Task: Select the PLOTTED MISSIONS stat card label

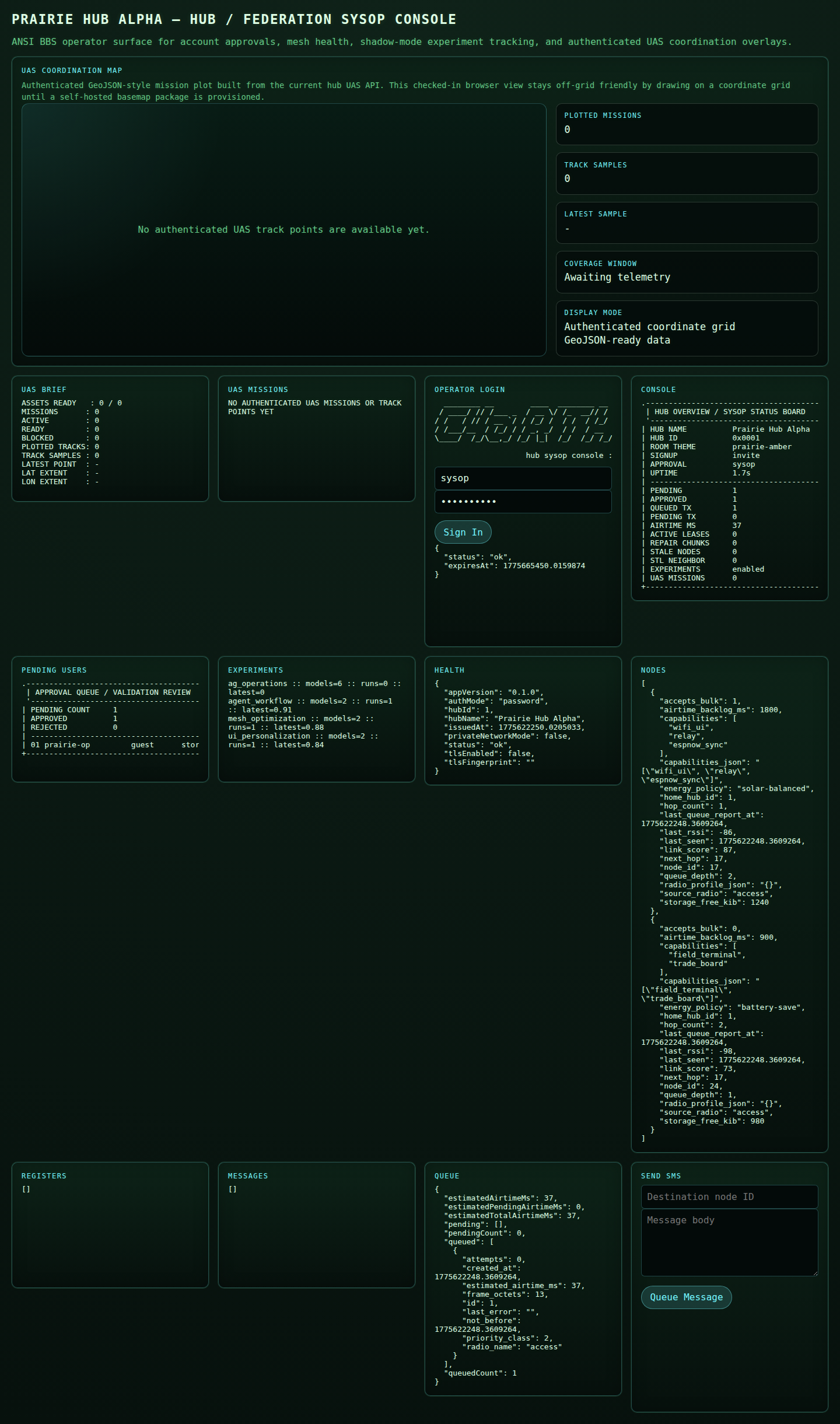Action: (603, 116)
